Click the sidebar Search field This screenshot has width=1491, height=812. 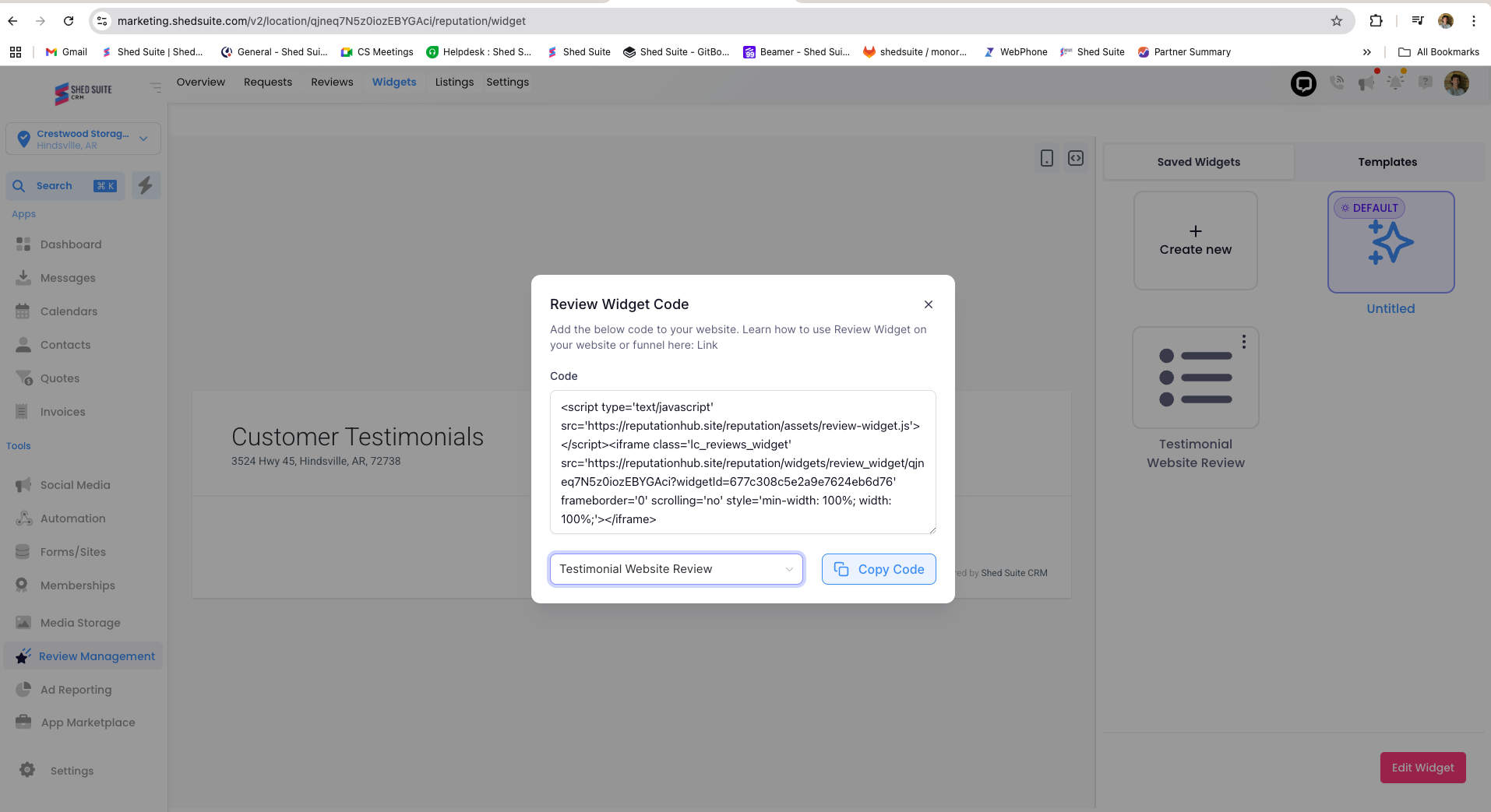pos(65,186)
